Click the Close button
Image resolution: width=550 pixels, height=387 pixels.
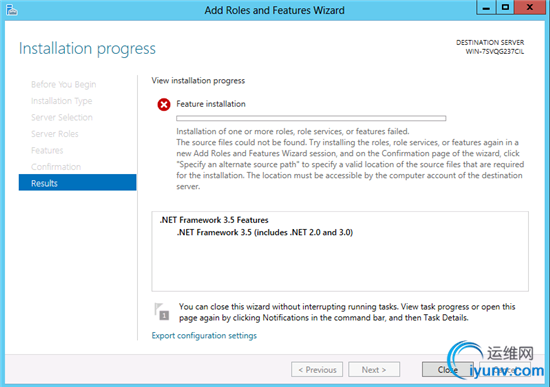pyautogui.click(x=448, y=369)
